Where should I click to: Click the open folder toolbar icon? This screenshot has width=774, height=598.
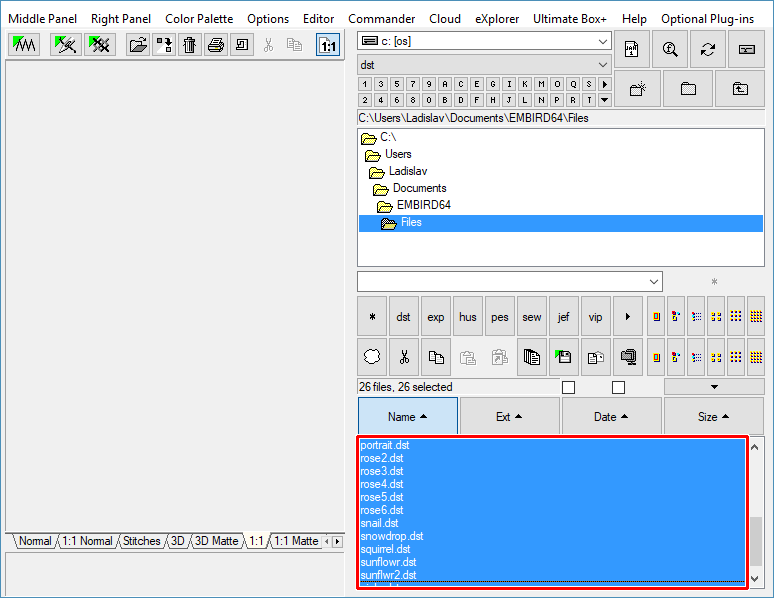138,45
